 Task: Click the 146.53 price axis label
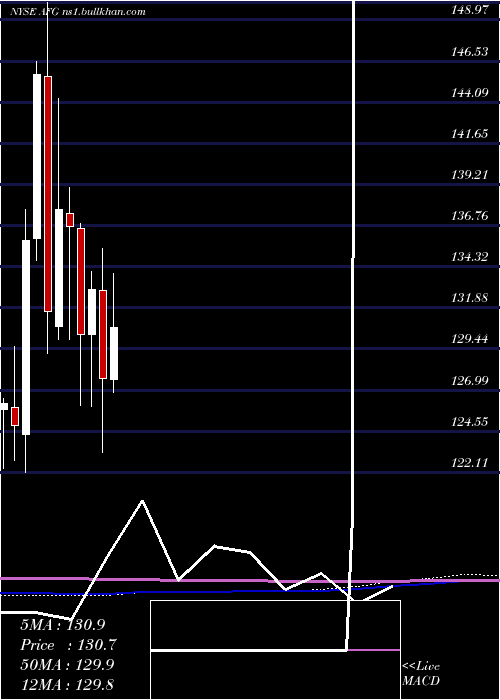tap(470, 52)
